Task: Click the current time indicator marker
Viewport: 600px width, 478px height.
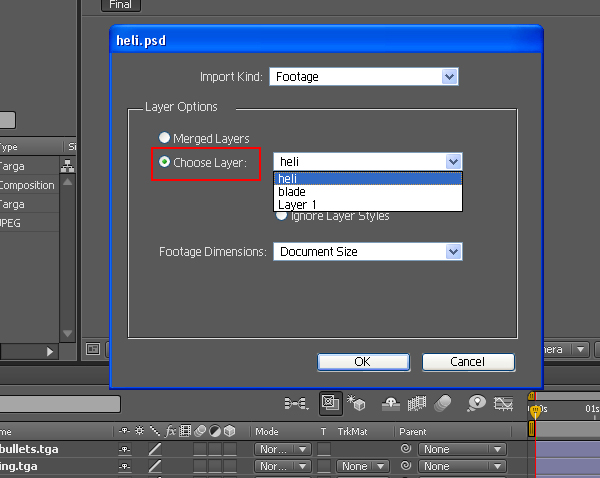Action: (535, 411)
